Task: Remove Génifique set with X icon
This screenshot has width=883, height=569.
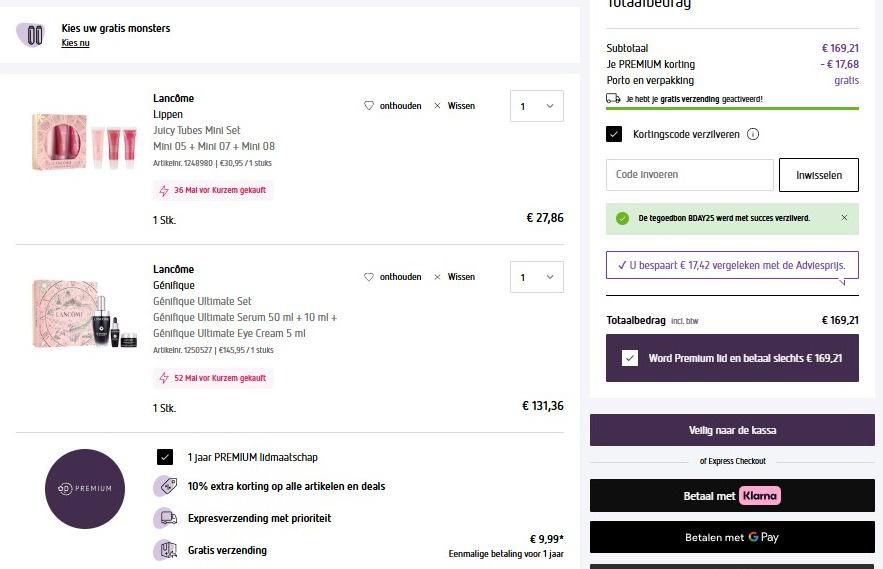Action: pyautogui.click(x=437, y=277)
